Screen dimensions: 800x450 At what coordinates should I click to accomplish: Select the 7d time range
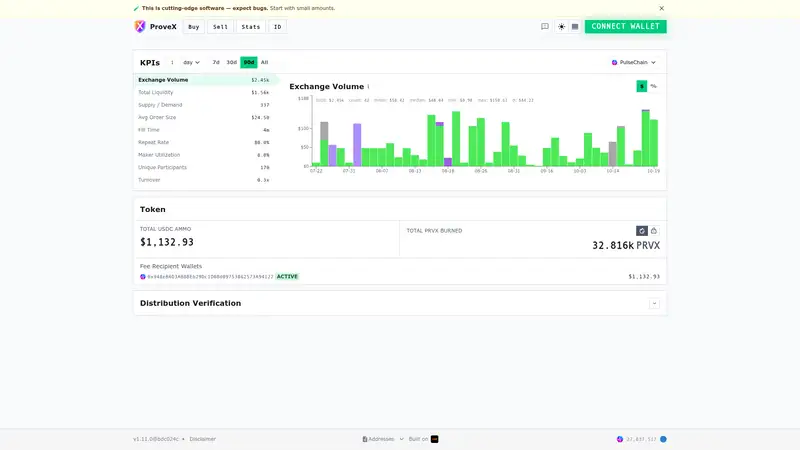click(216, 62)
